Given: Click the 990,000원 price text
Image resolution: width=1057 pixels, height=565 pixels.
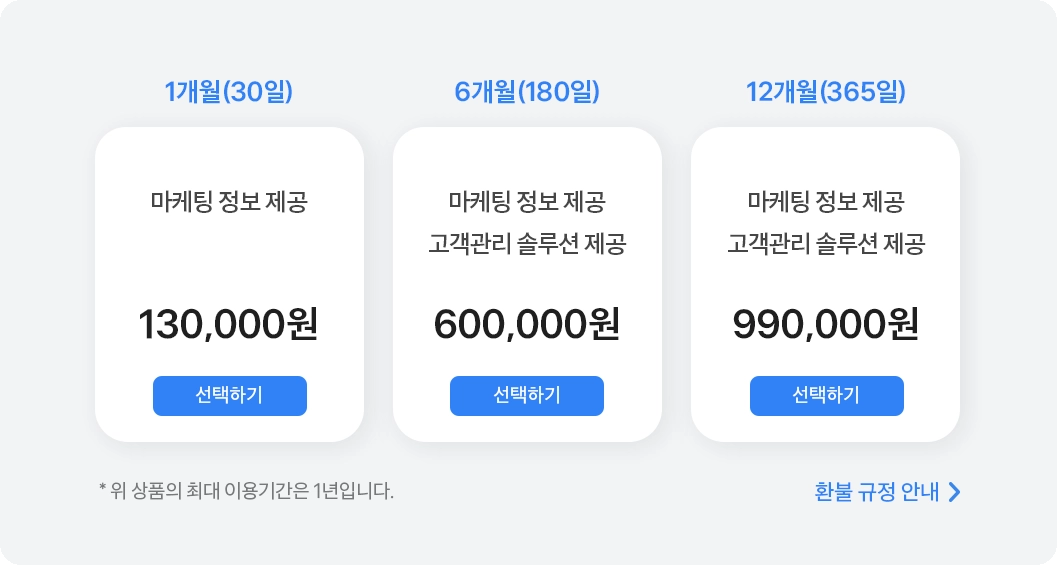Looking at the screenshot, I should 825,324.
